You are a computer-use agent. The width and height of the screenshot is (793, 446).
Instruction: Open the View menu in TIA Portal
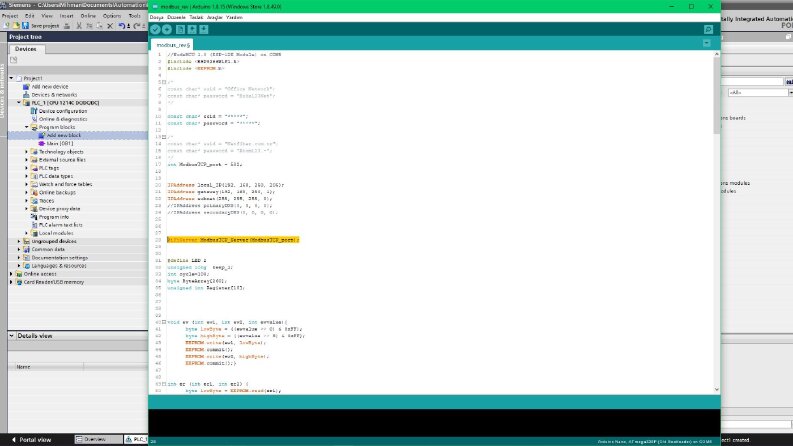[47, 16]
